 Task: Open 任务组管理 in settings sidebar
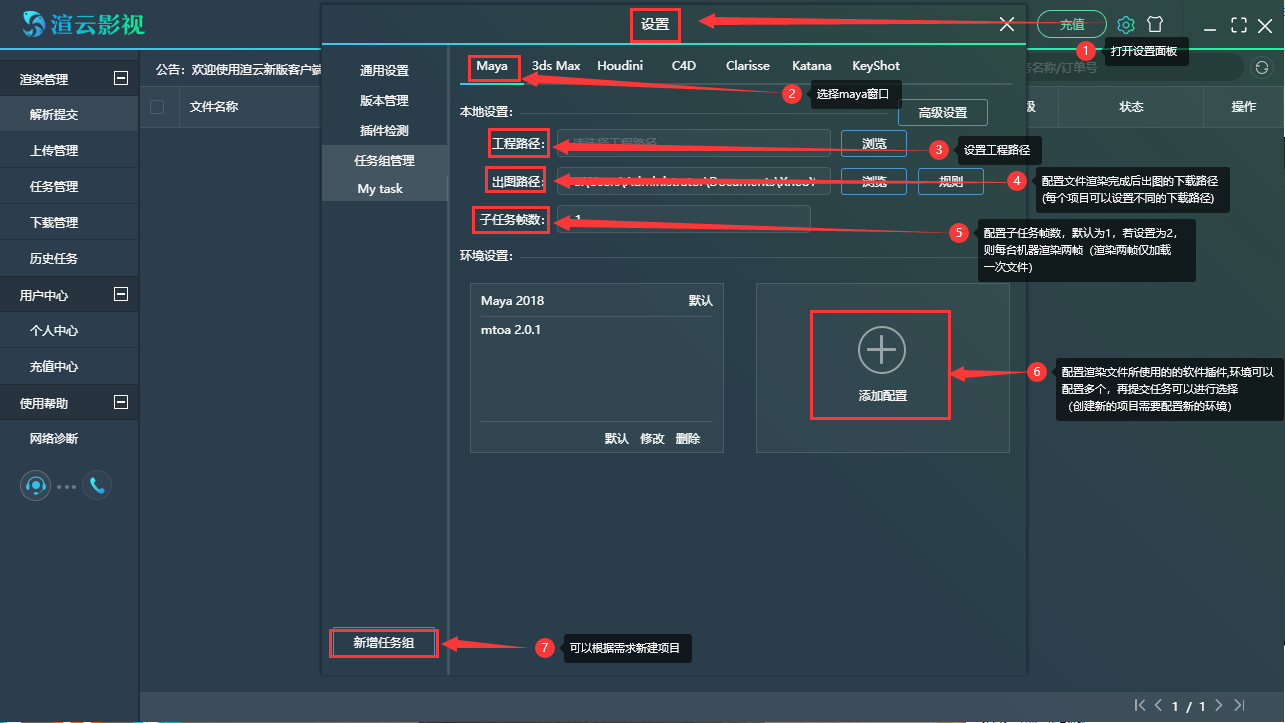(385, 160)
